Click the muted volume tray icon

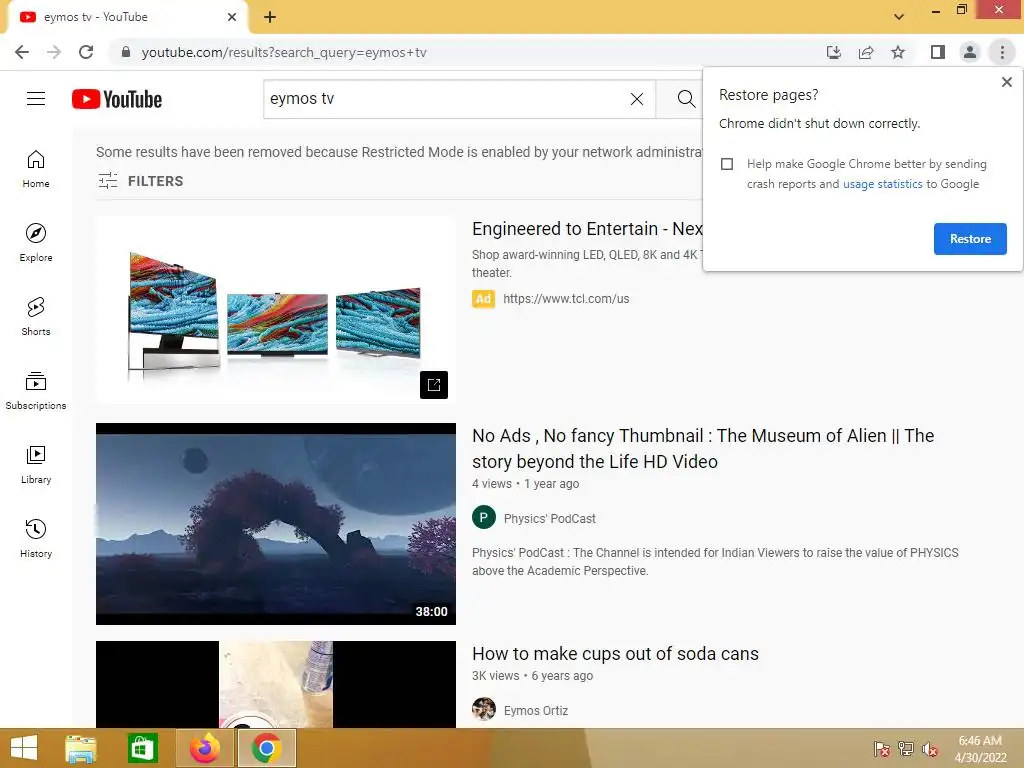click(930, 749)
